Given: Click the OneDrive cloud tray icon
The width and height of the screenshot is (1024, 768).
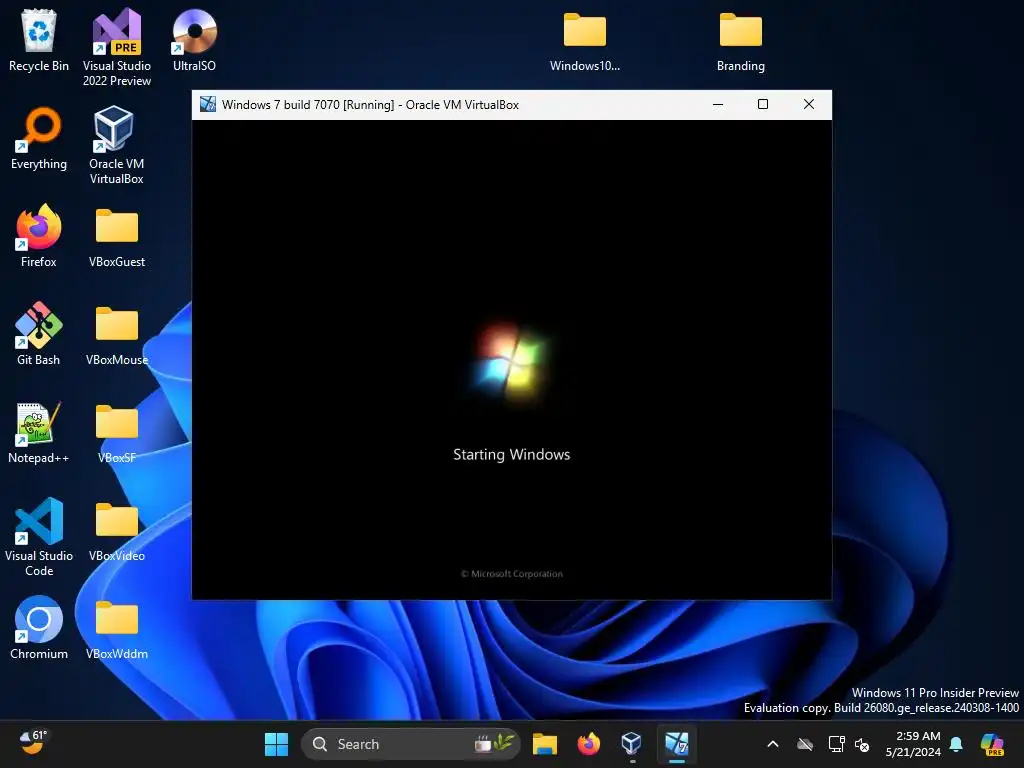Looking at the screenshot, I should point(805,744).
